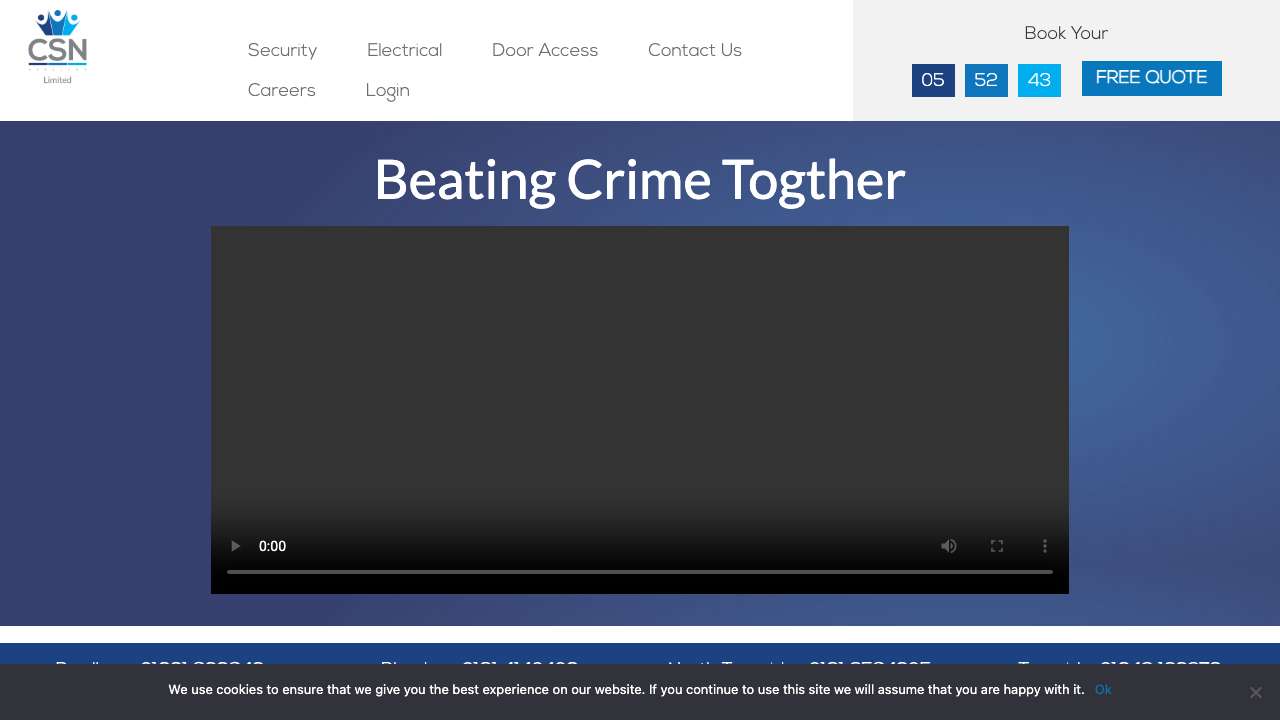Click the Login link
This screenshot has height=720, width=1280.
tap(388, 91)
